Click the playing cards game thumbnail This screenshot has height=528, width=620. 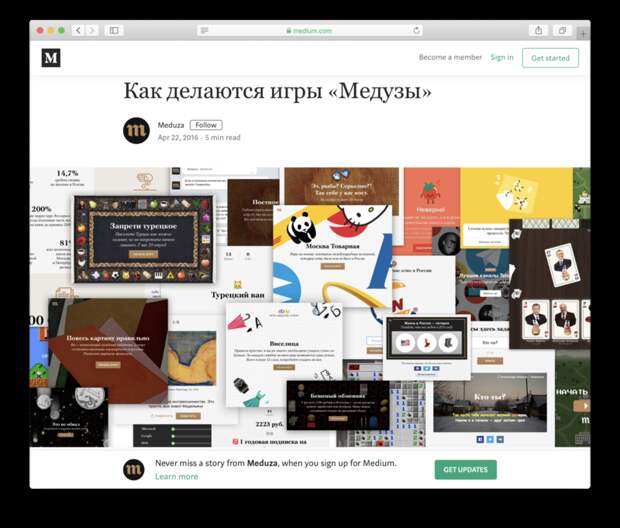(550, 284)
